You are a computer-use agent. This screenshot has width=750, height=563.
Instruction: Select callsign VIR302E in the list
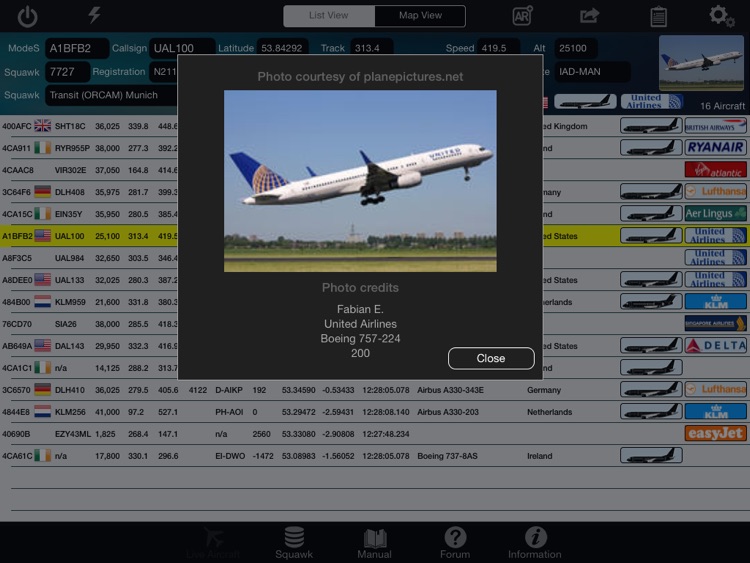point(70,170)
